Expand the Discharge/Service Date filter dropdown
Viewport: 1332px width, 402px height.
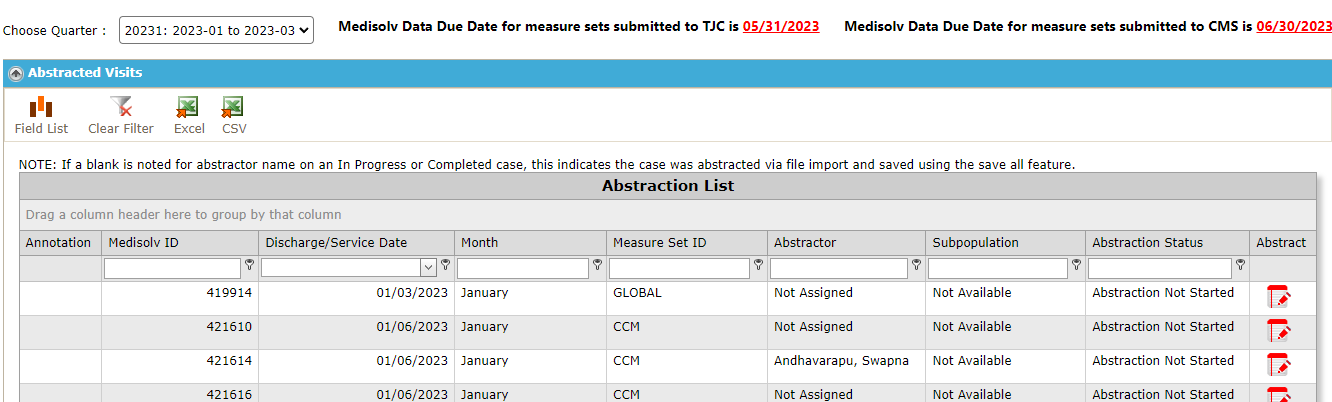[x=428, y=268]
